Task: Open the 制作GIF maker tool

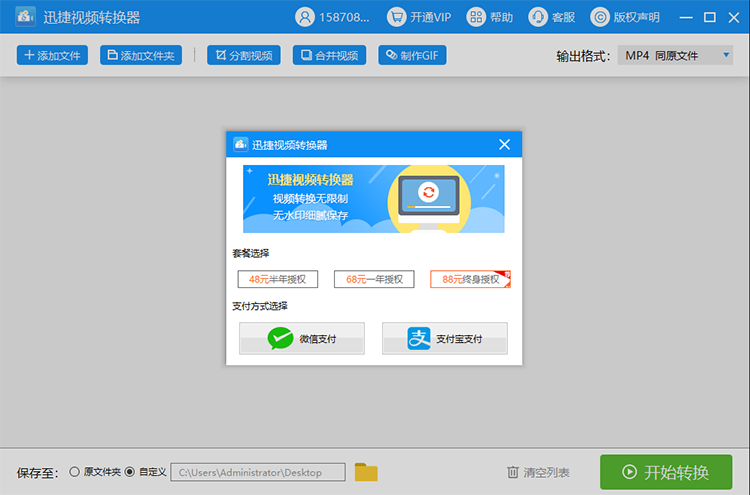Action: pos(412,55)
